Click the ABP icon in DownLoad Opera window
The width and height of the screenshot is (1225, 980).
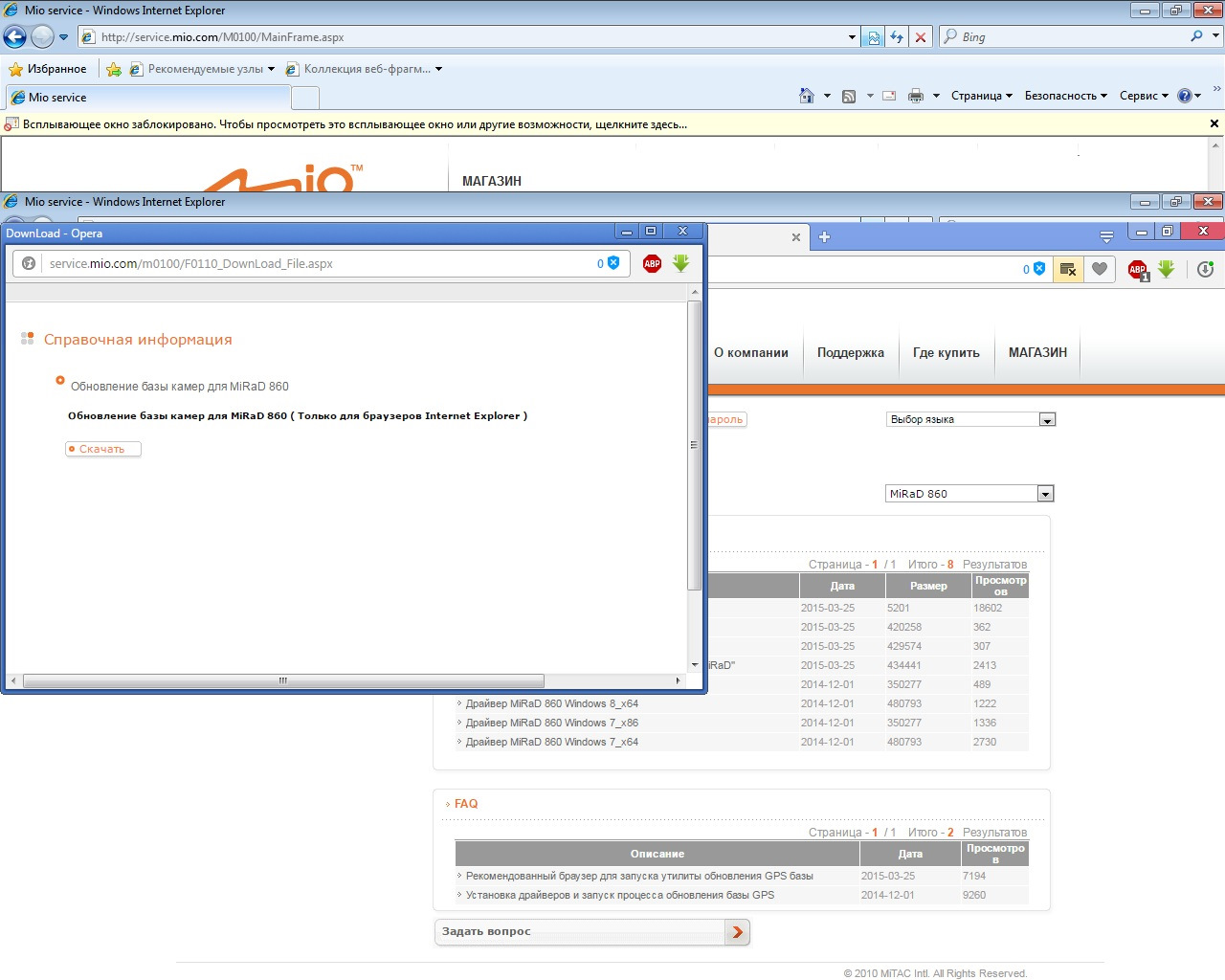tap(653, 263)
